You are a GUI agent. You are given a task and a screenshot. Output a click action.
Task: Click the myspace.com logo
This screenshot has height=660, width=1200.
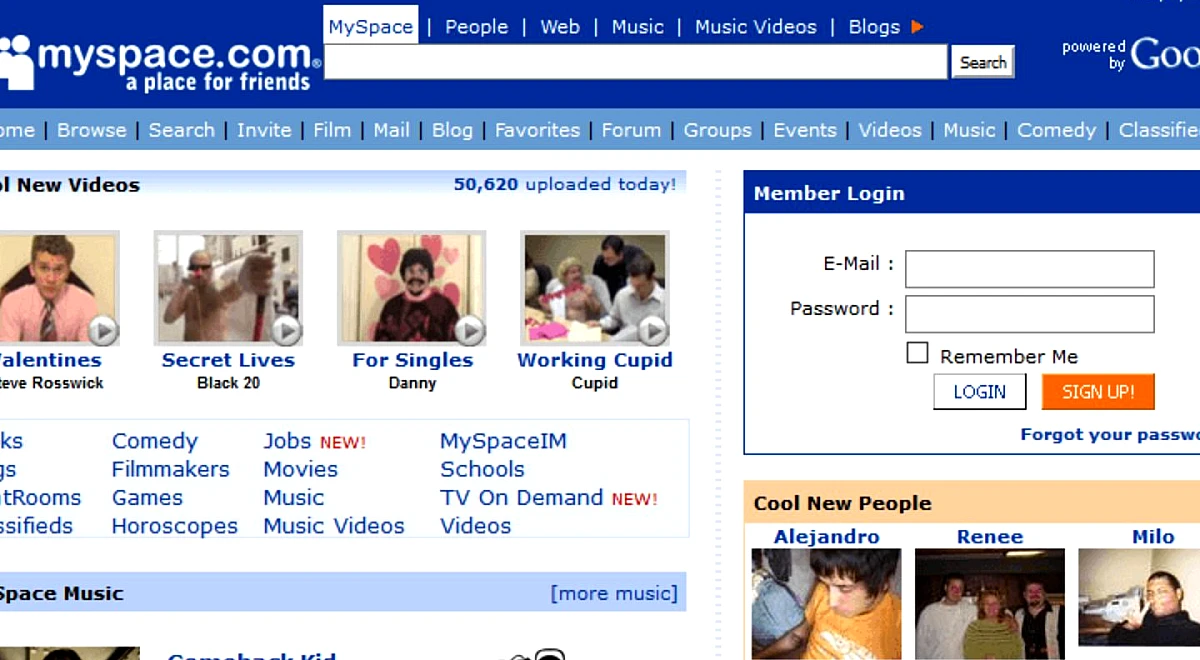[158, 64]
